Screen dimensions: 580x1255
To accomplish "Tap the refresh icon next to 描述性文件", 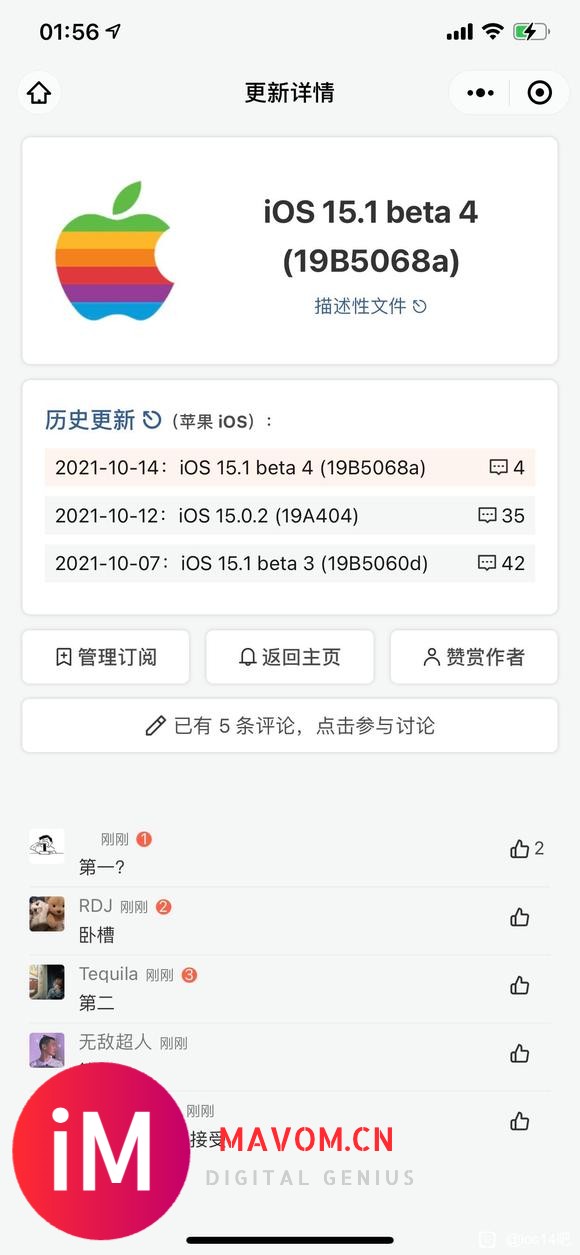I will 420,306.
